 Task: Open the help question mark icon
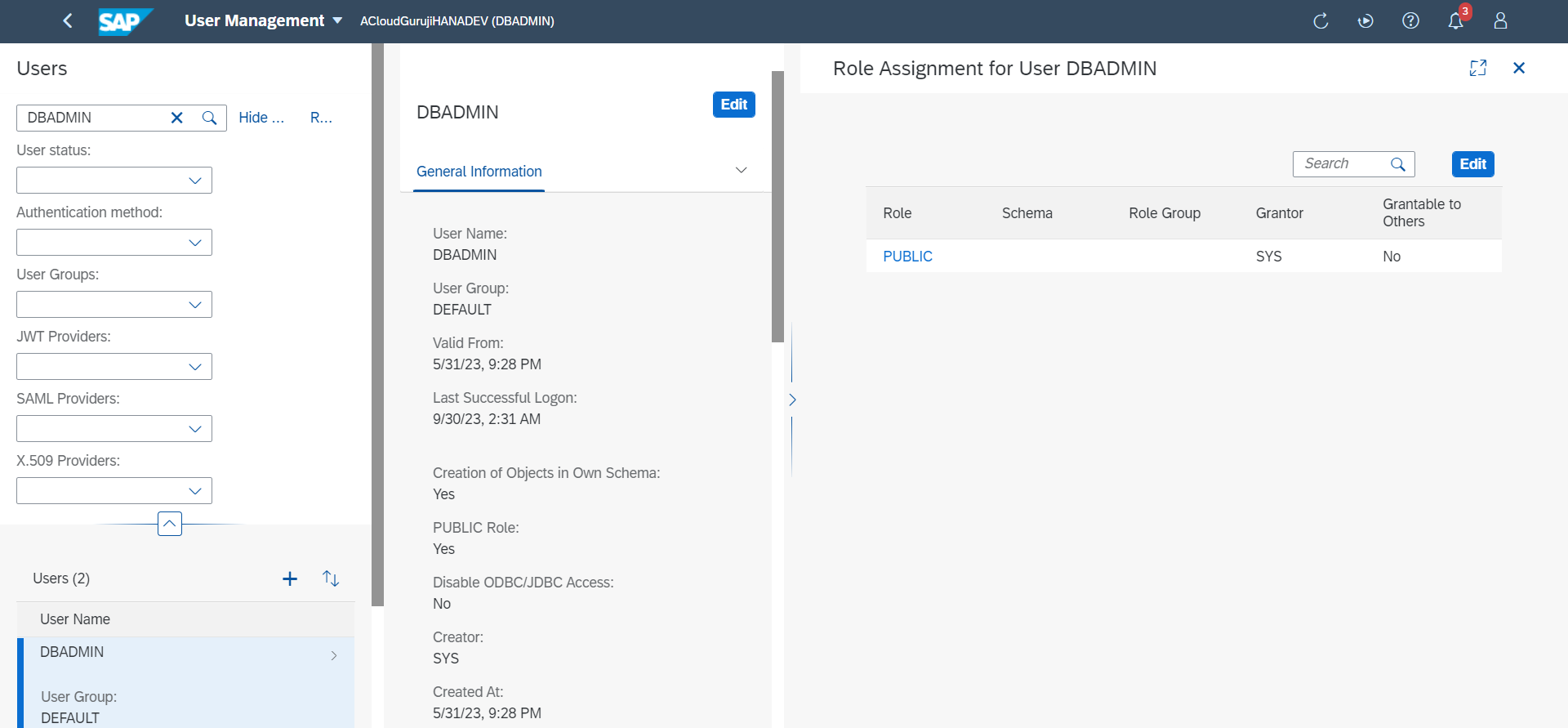pos(1410,21)
